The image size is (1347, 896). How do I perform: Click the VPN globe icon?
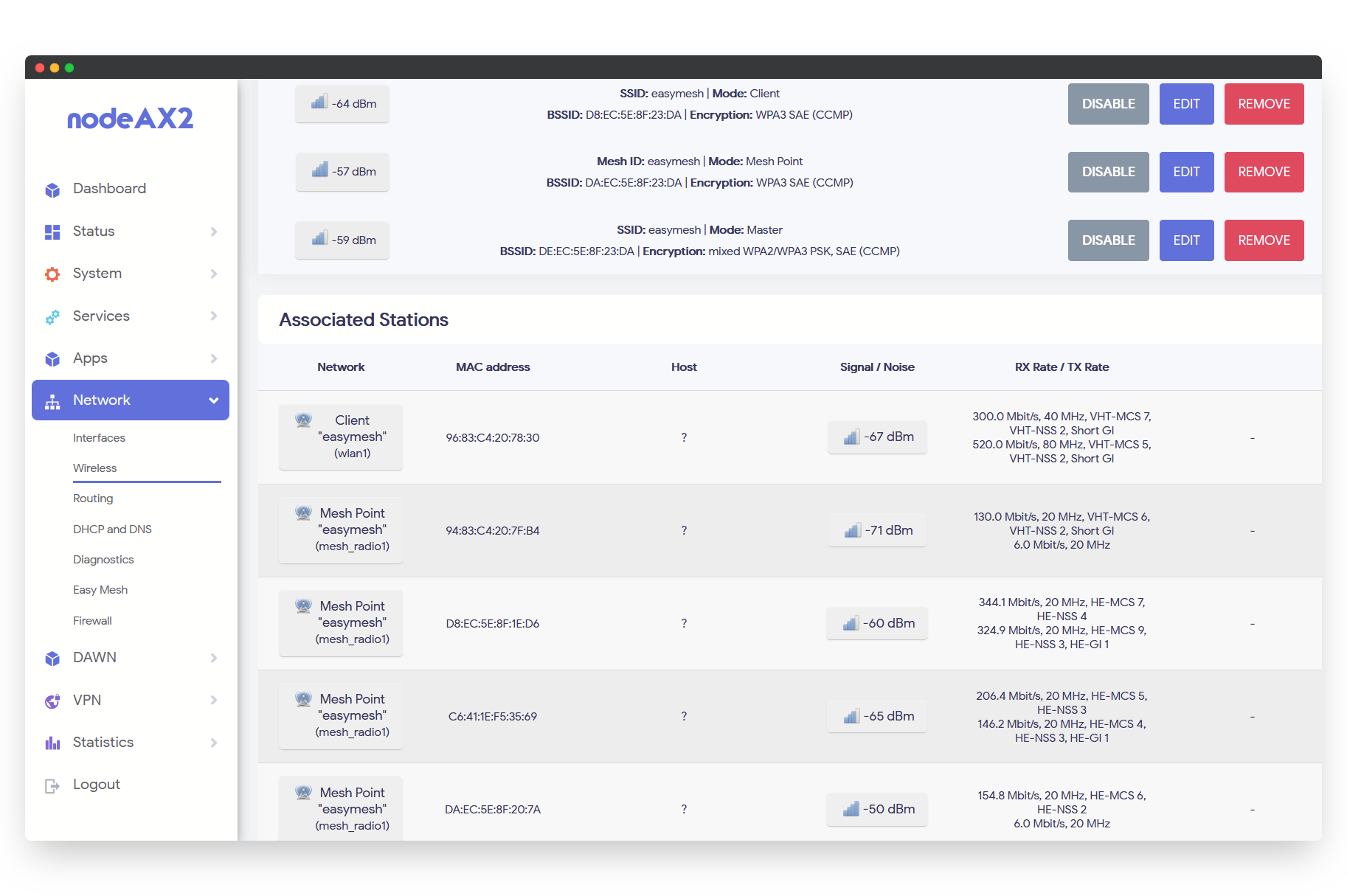[52, 701]
